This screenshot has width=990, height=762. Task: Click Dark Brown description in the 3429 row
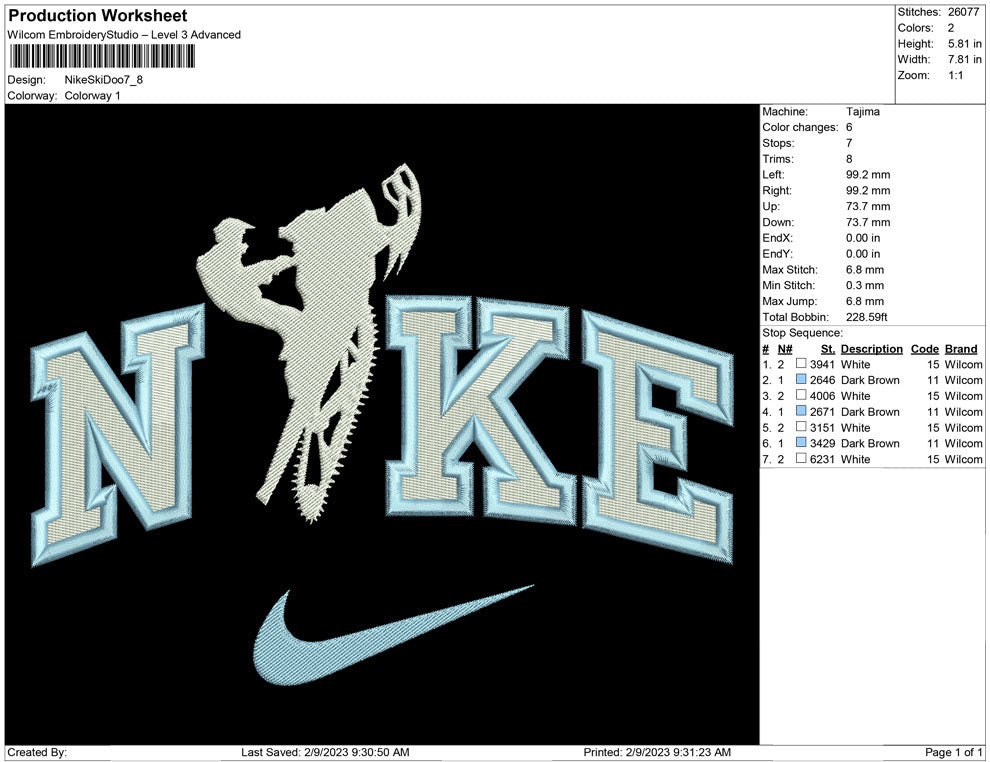870,443
